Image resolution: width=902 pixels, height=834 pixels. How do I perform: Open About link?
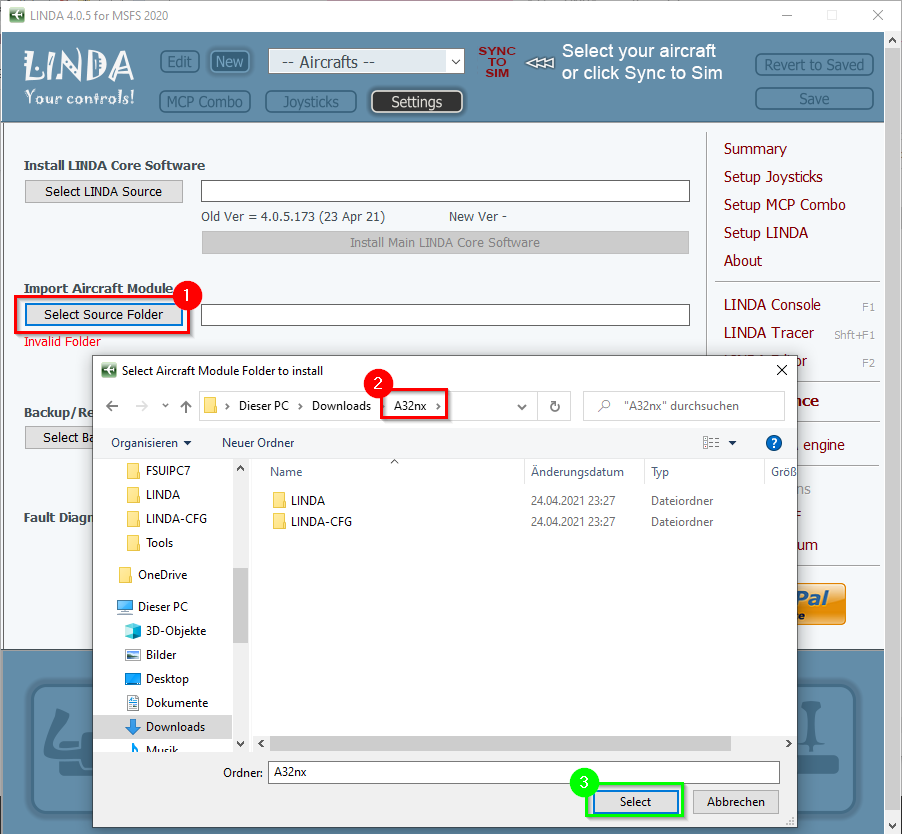click(743, 261)
